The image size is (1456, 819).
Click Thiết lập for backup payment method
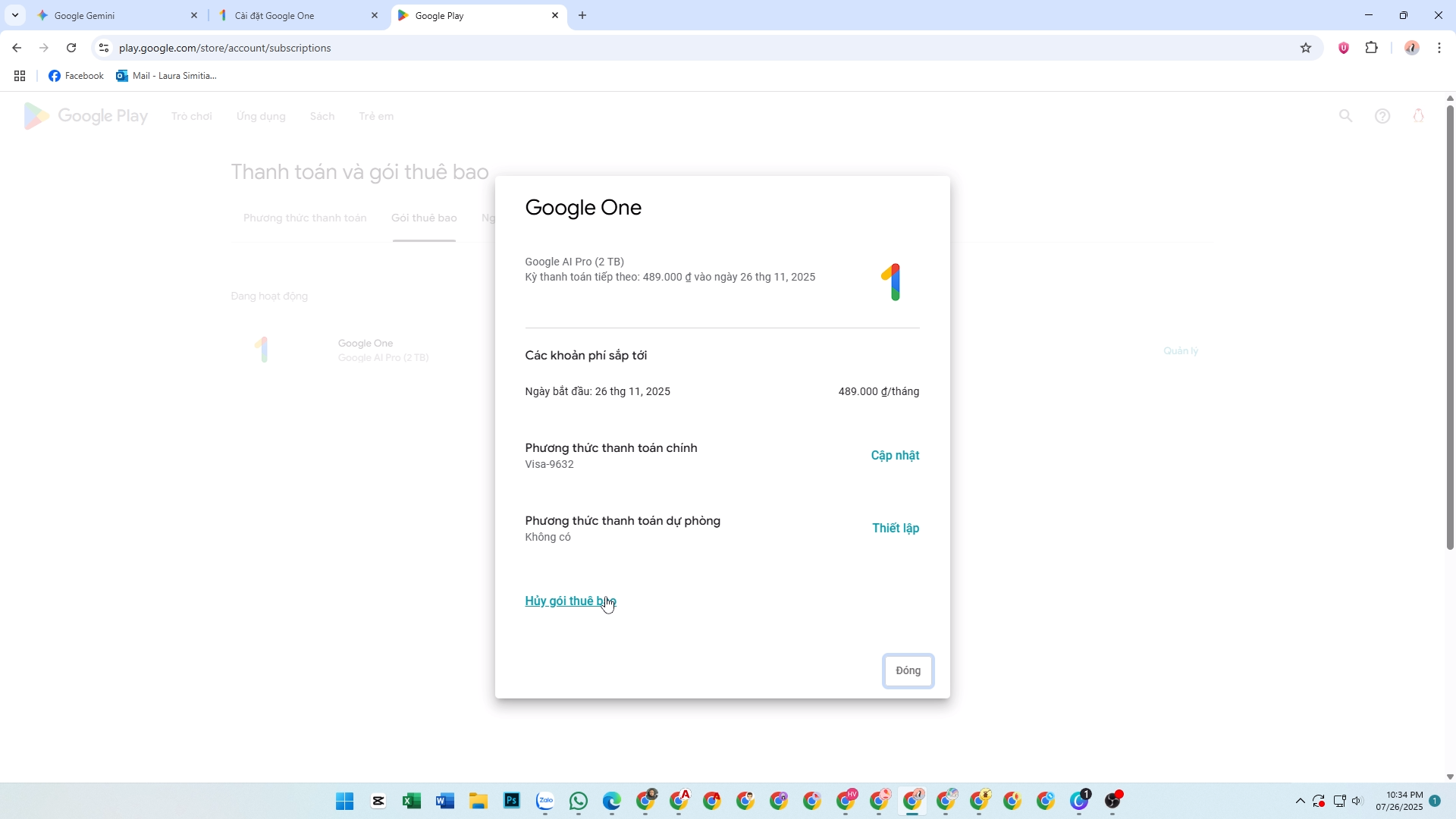pos(895,528)
